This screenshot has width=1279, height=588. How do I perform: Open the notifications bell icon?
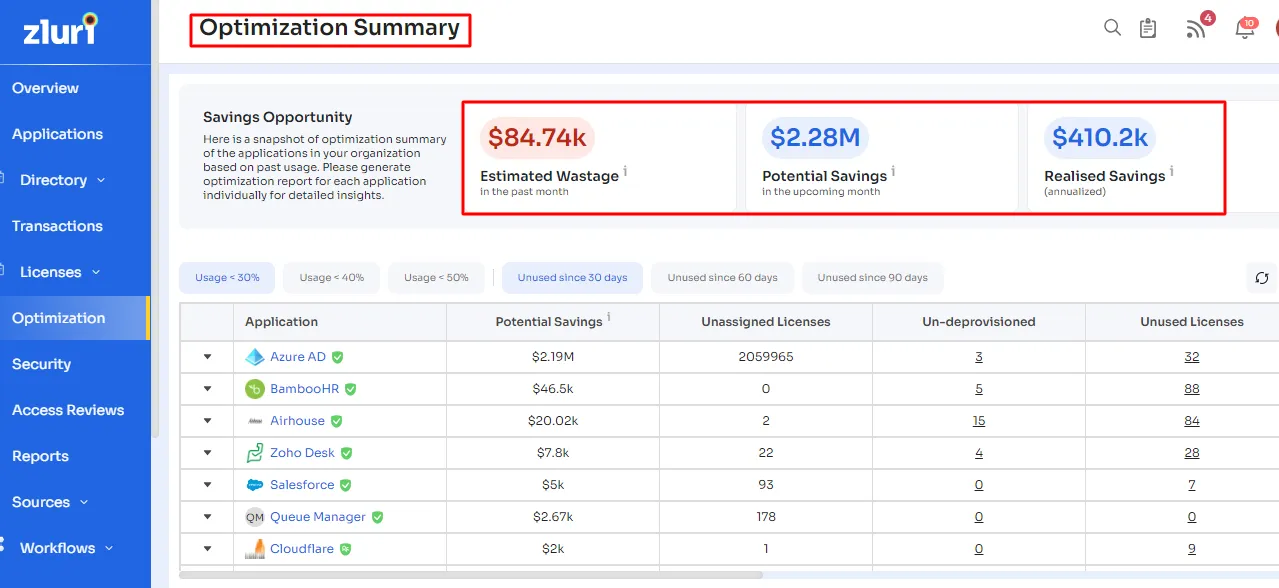coord(1245,27)
